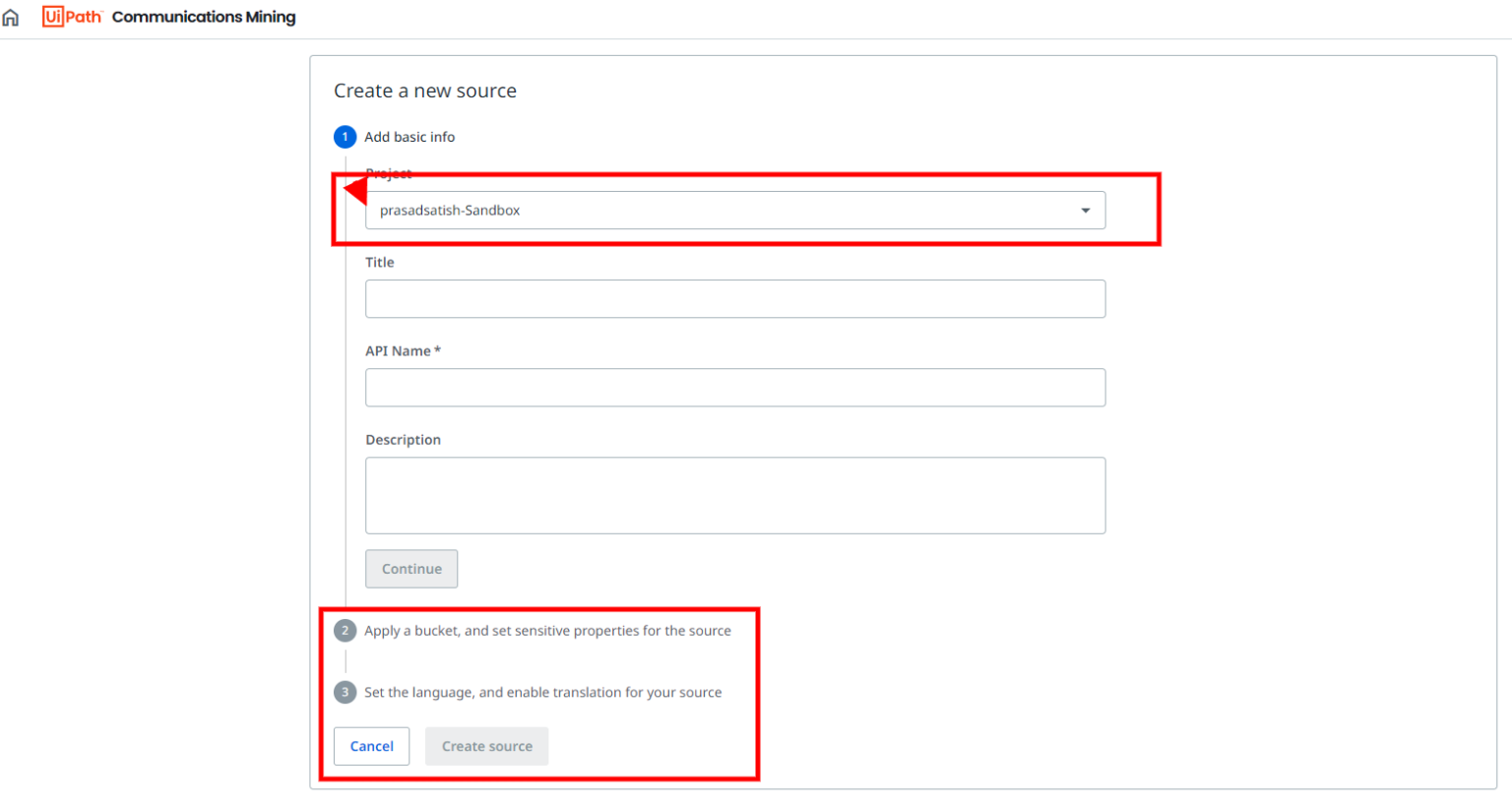The image size is (1512, 807).
Task: Expand 'Set the language' step section
Action: 542,693
